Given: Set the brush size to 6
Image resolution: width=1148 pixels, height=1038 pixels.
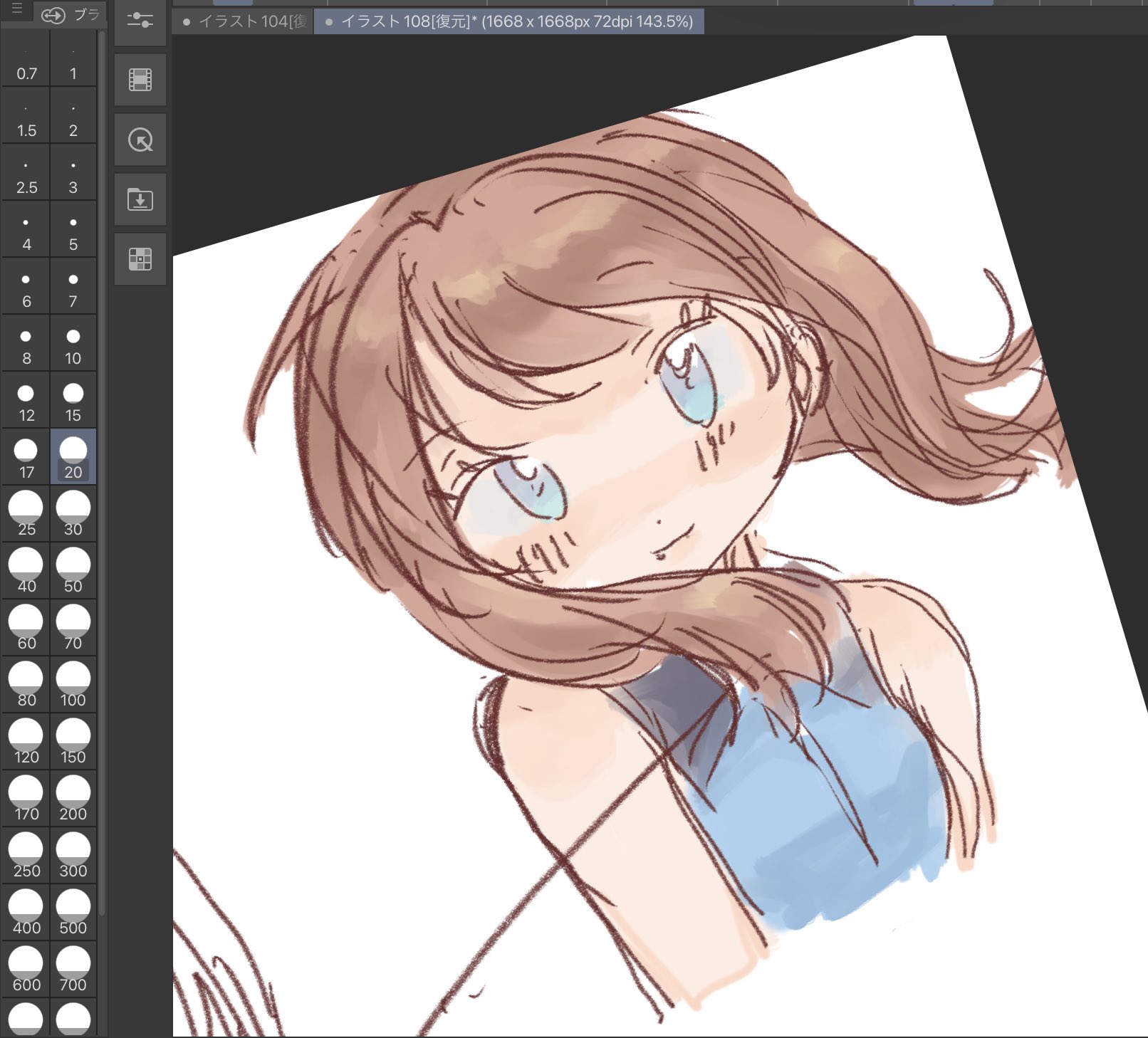Looking at the screenshot, I should (26, 286).
